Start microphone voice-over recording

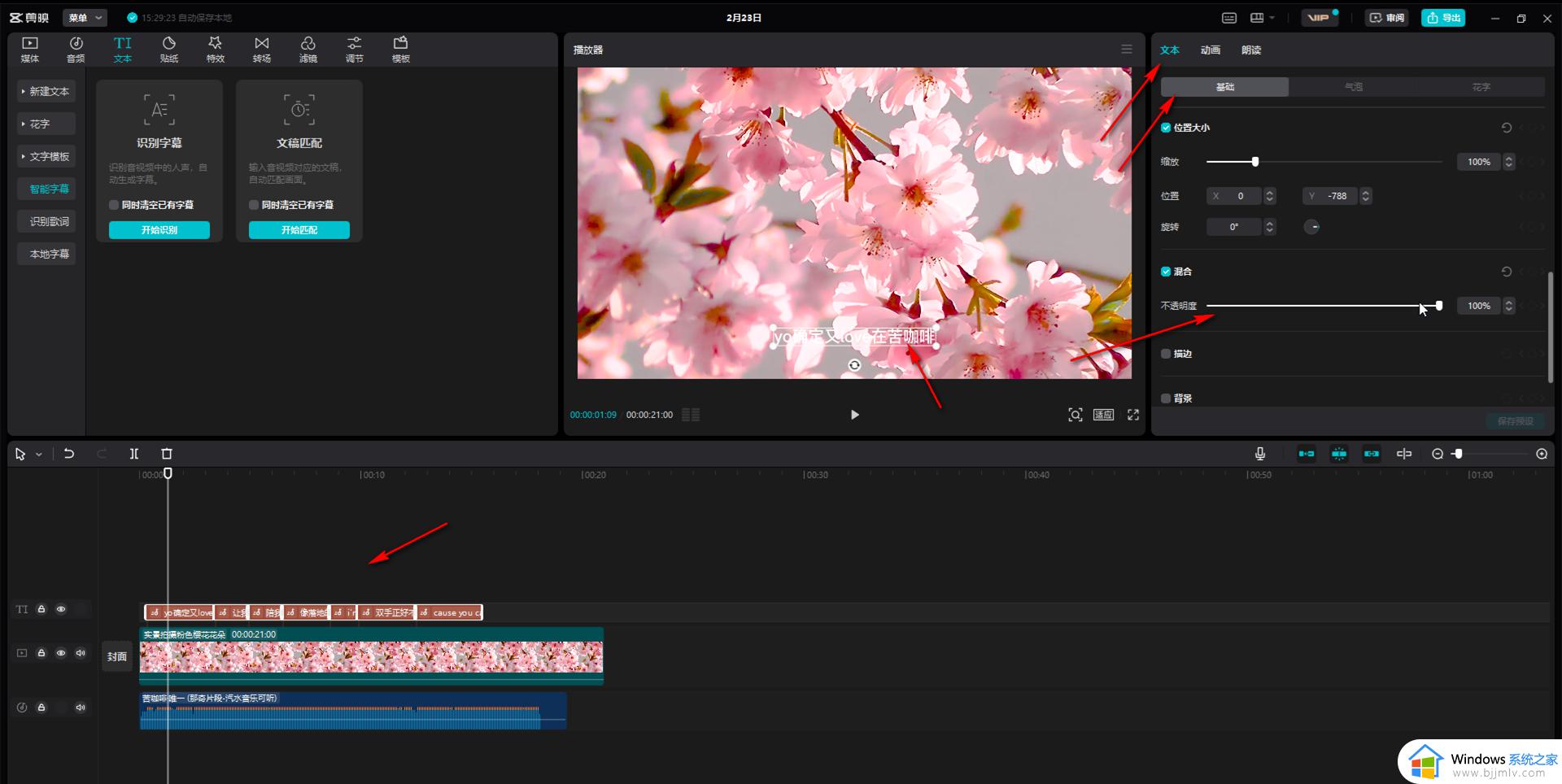click(1260, 454)
